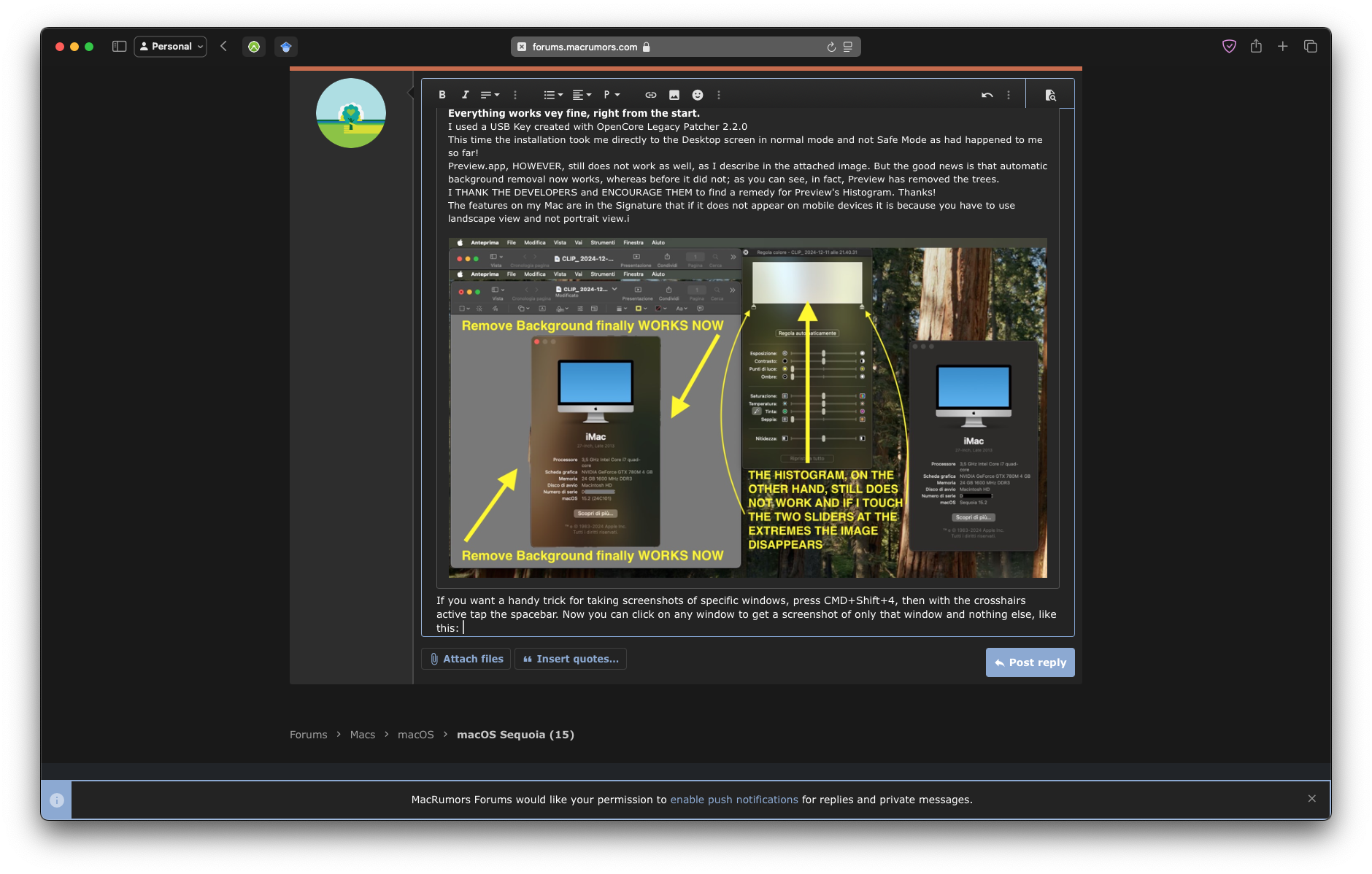The image size is (1372, 874).
Task: Click the green circular extension icon
Action: point(254,47)
